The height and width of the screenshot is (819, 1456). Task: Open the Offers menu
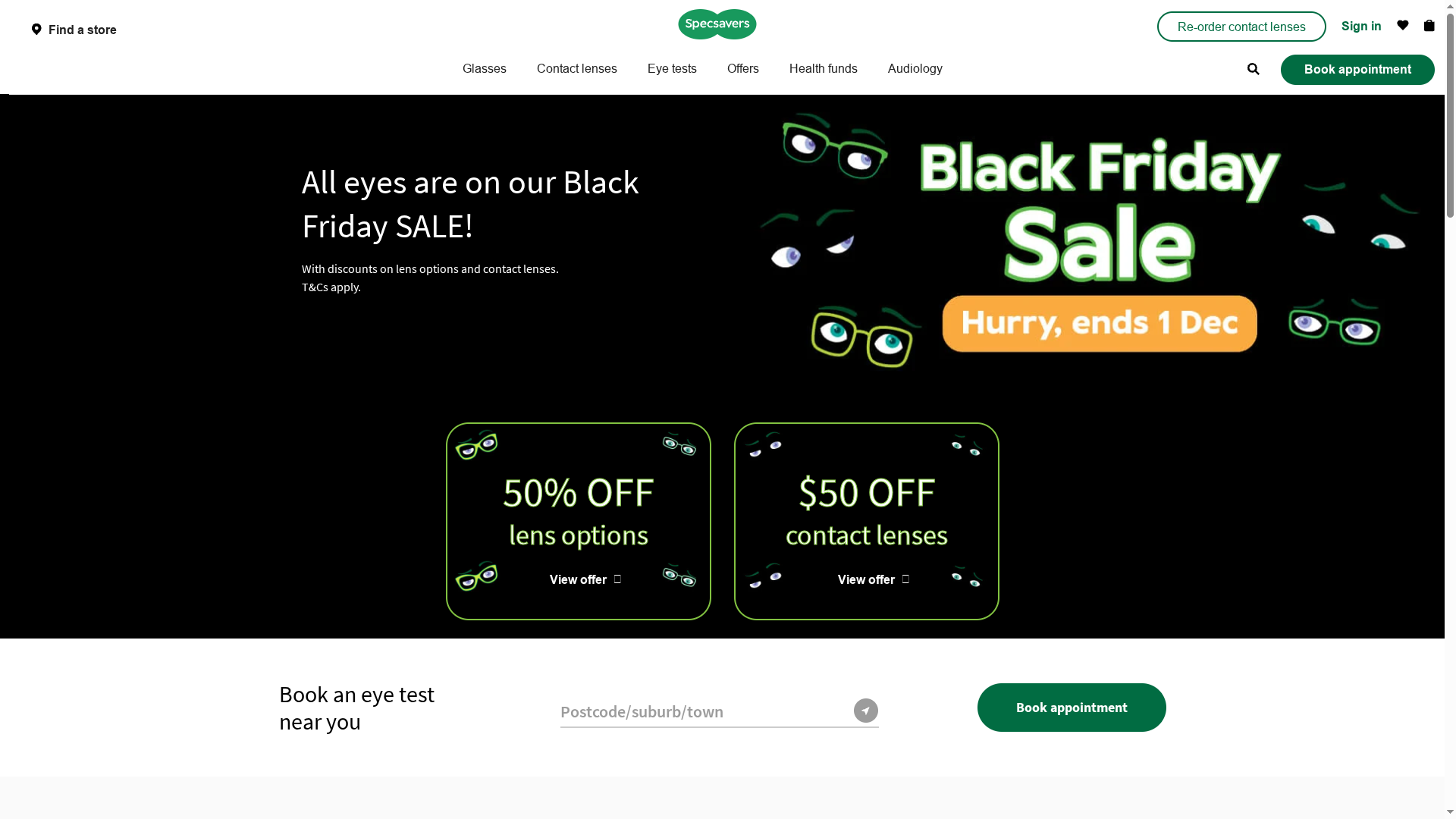[742, 68]
